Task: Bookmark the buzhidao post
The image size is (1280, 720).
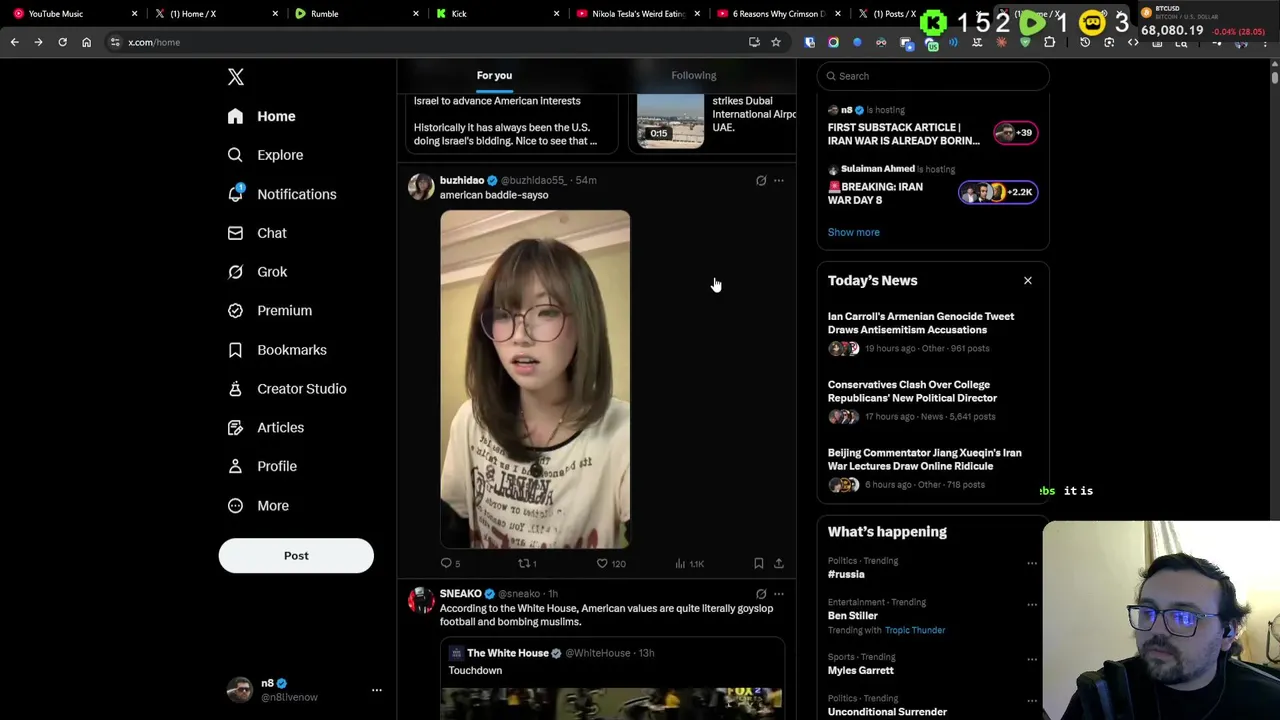Action: [758, 564]
